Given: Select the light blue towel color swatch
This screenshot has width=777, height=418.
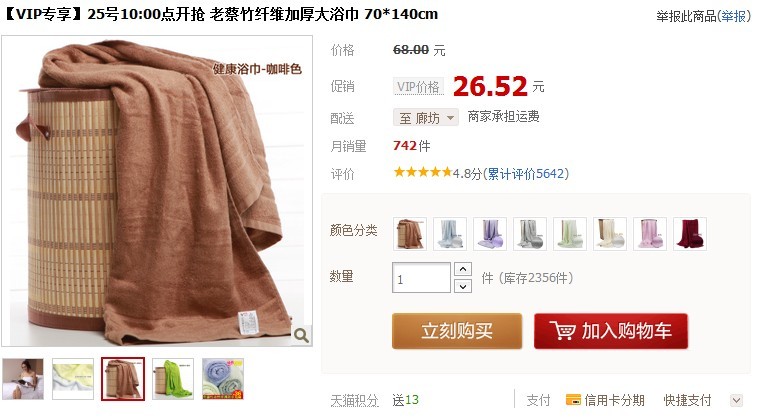Looking at the screenshot, I should 450,233.
